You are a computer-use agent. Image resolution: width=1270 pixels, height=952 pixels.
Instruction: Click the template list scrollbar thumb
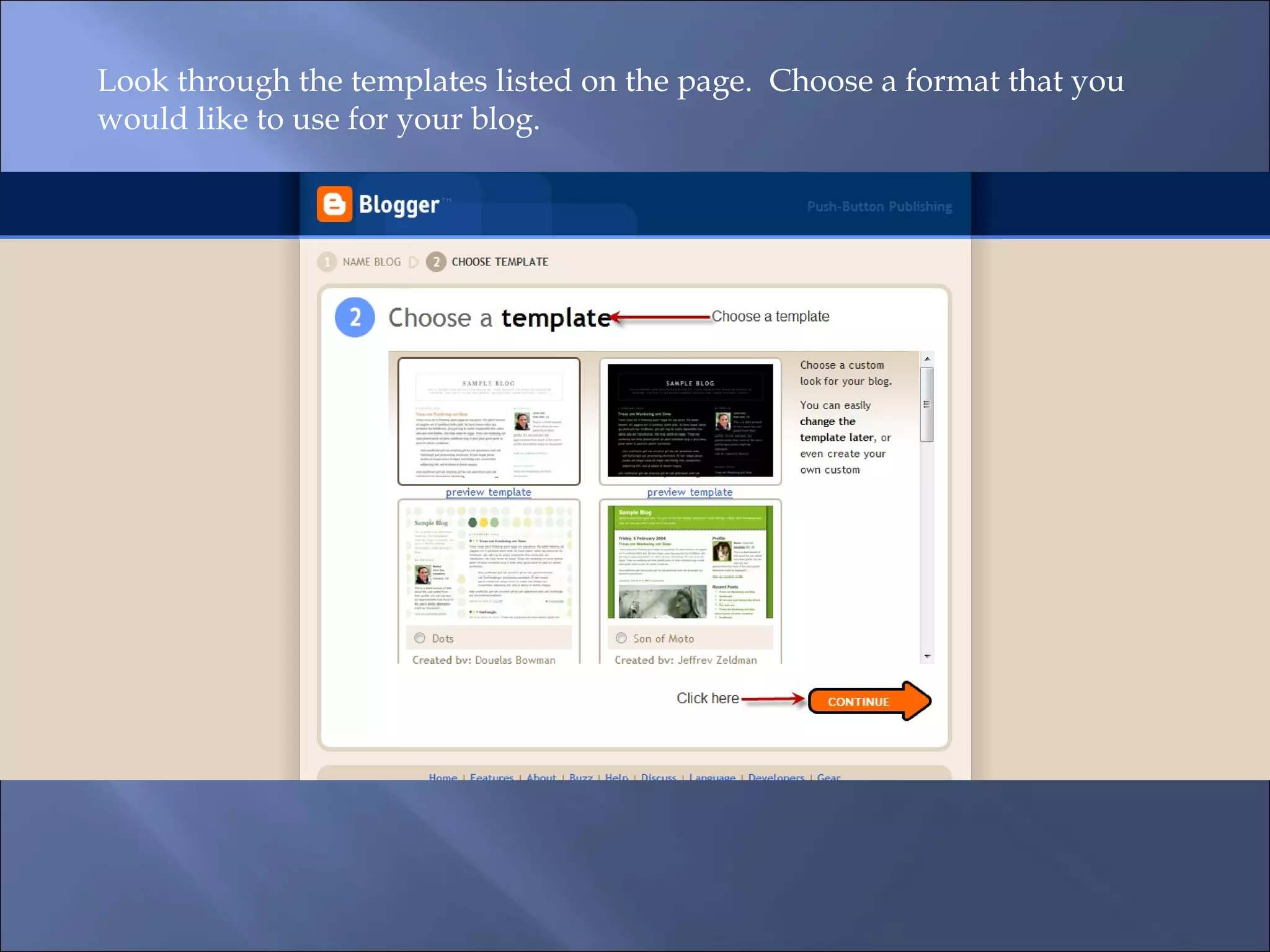click(927, 405)
